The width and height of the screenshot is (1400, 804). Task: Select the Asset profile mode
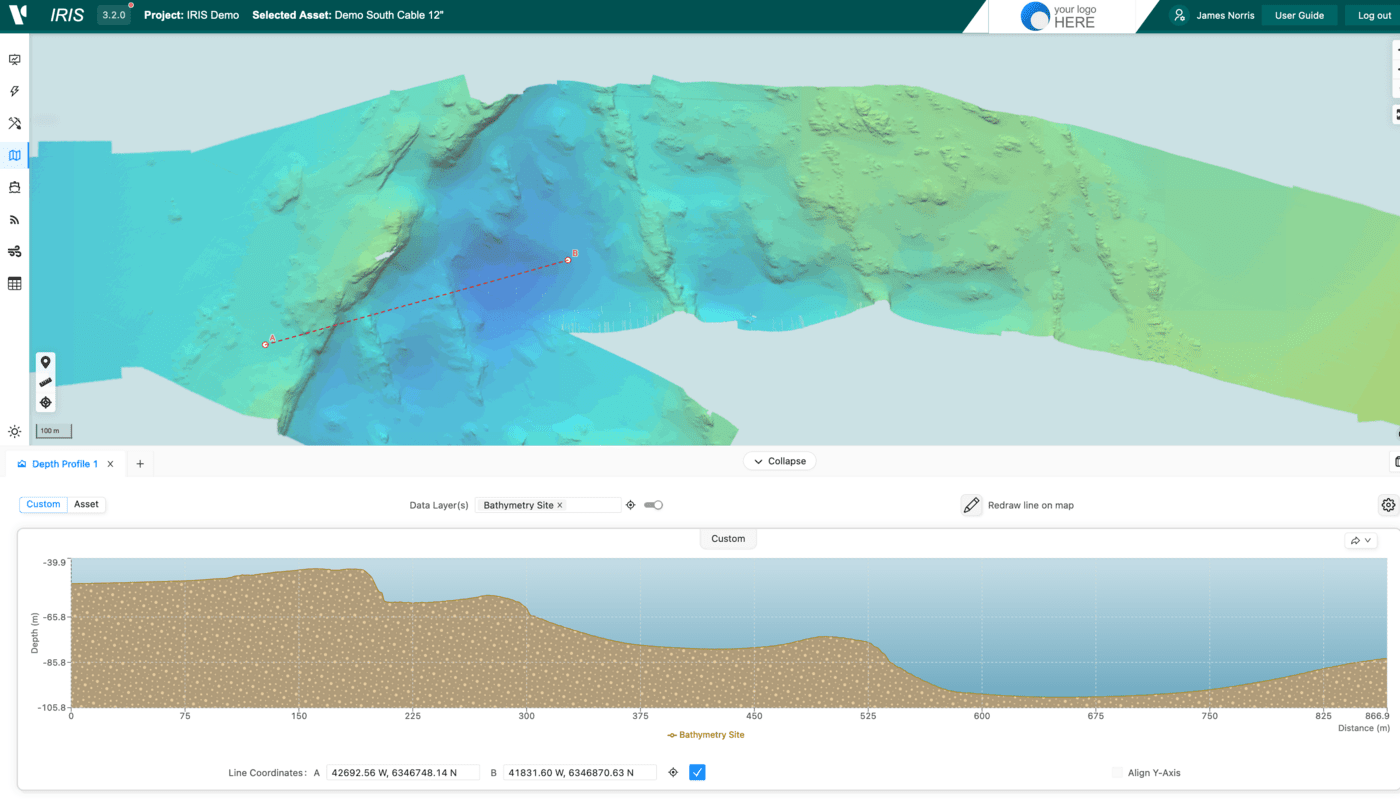click(x=86, y=504)
